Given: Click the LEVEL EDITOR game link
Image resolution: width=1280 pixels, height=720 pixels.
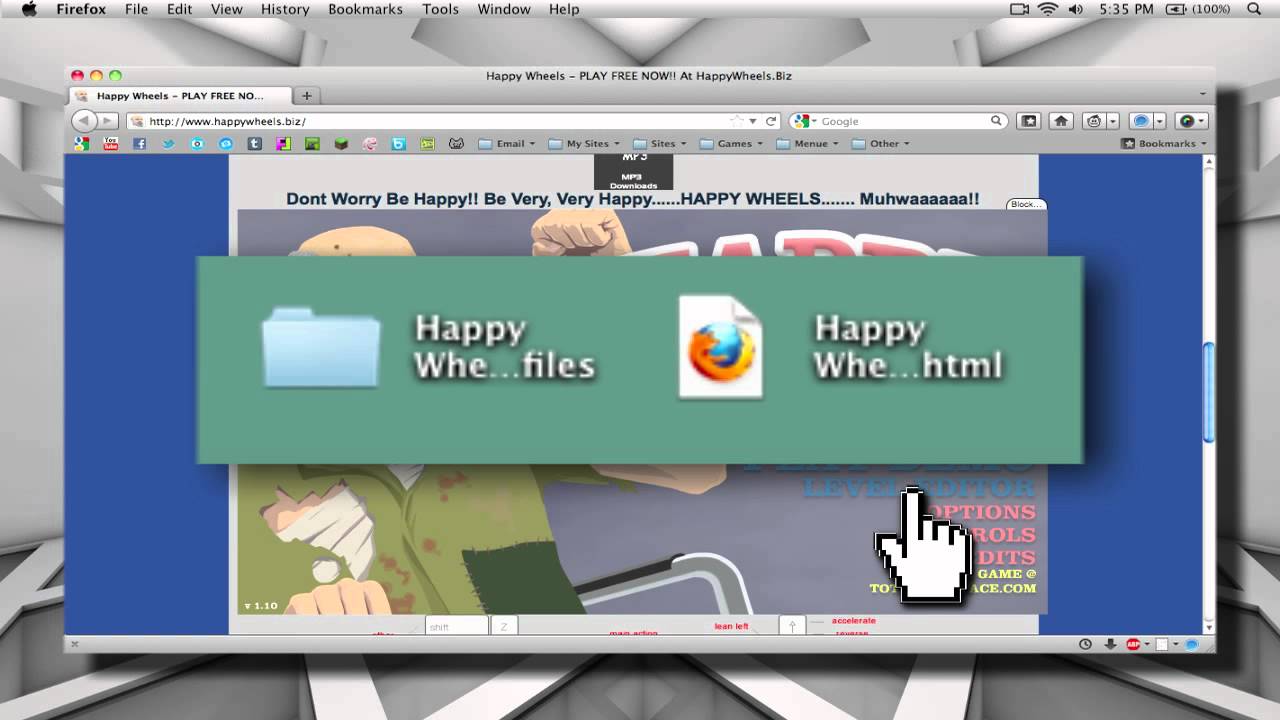Looking at the screenshot, I should (x=919, y=488).
